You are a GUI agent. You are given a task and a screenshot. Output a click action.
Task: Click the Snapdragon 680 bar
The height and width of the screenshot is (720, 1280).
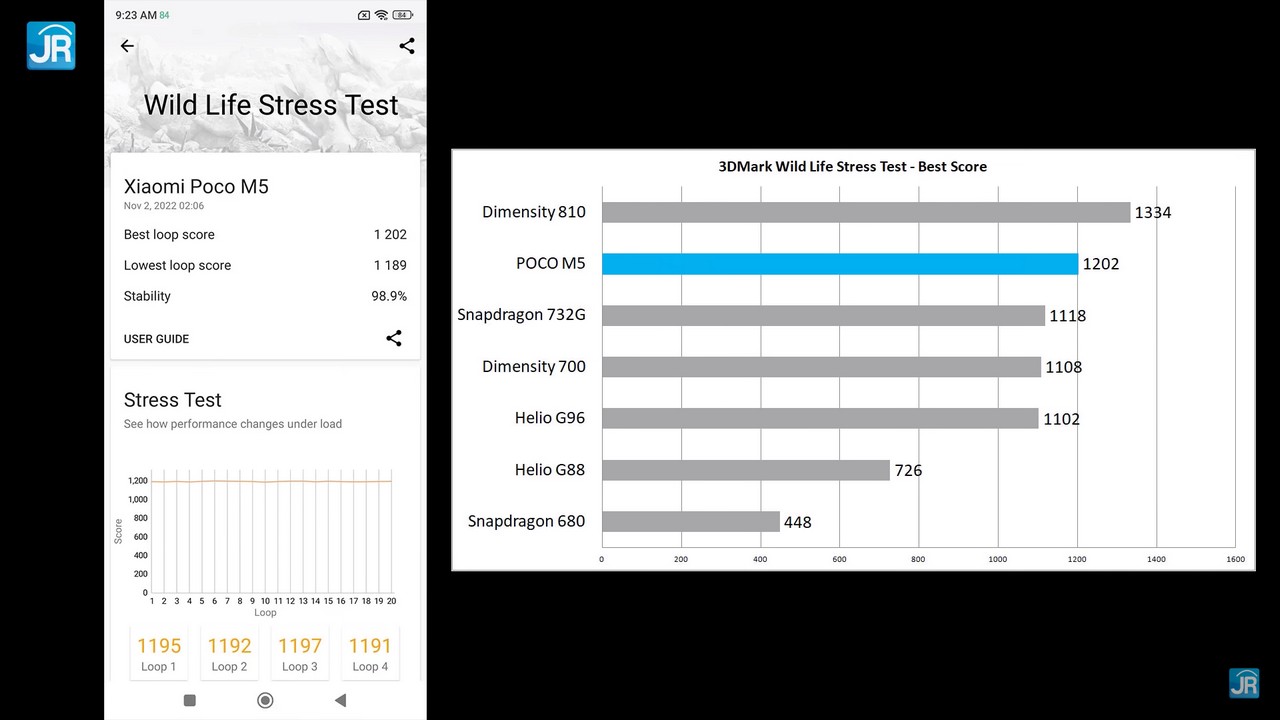click(x=691, y=521)
